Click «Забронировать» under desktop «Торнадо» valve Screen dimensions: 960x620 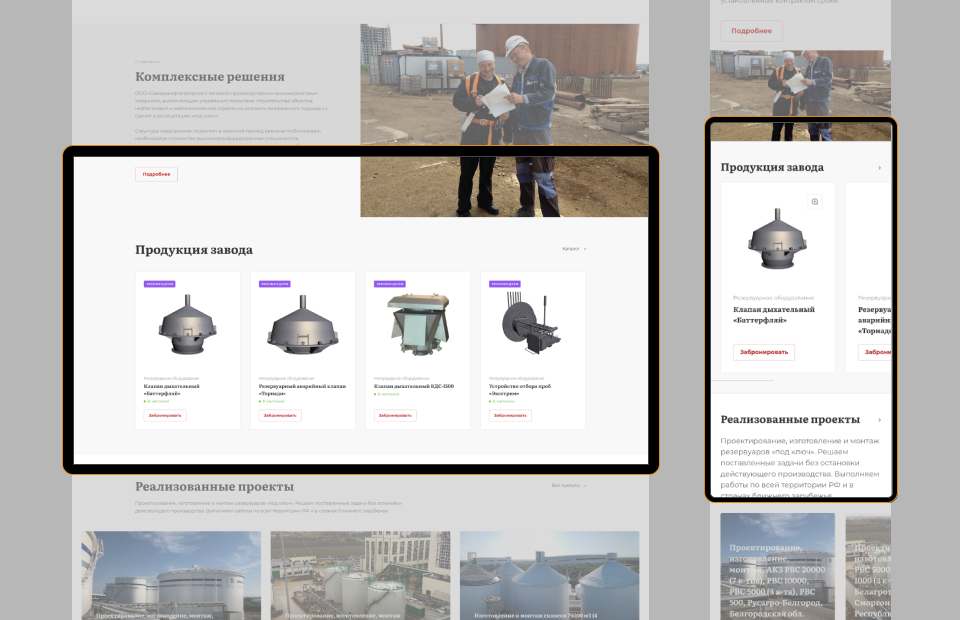coord(280,415)
